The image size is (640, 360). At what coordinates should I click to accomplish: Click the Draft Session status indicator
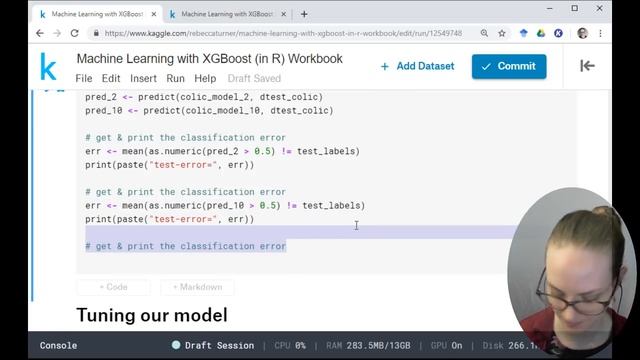pyautogui.click(x=213, y=345)
